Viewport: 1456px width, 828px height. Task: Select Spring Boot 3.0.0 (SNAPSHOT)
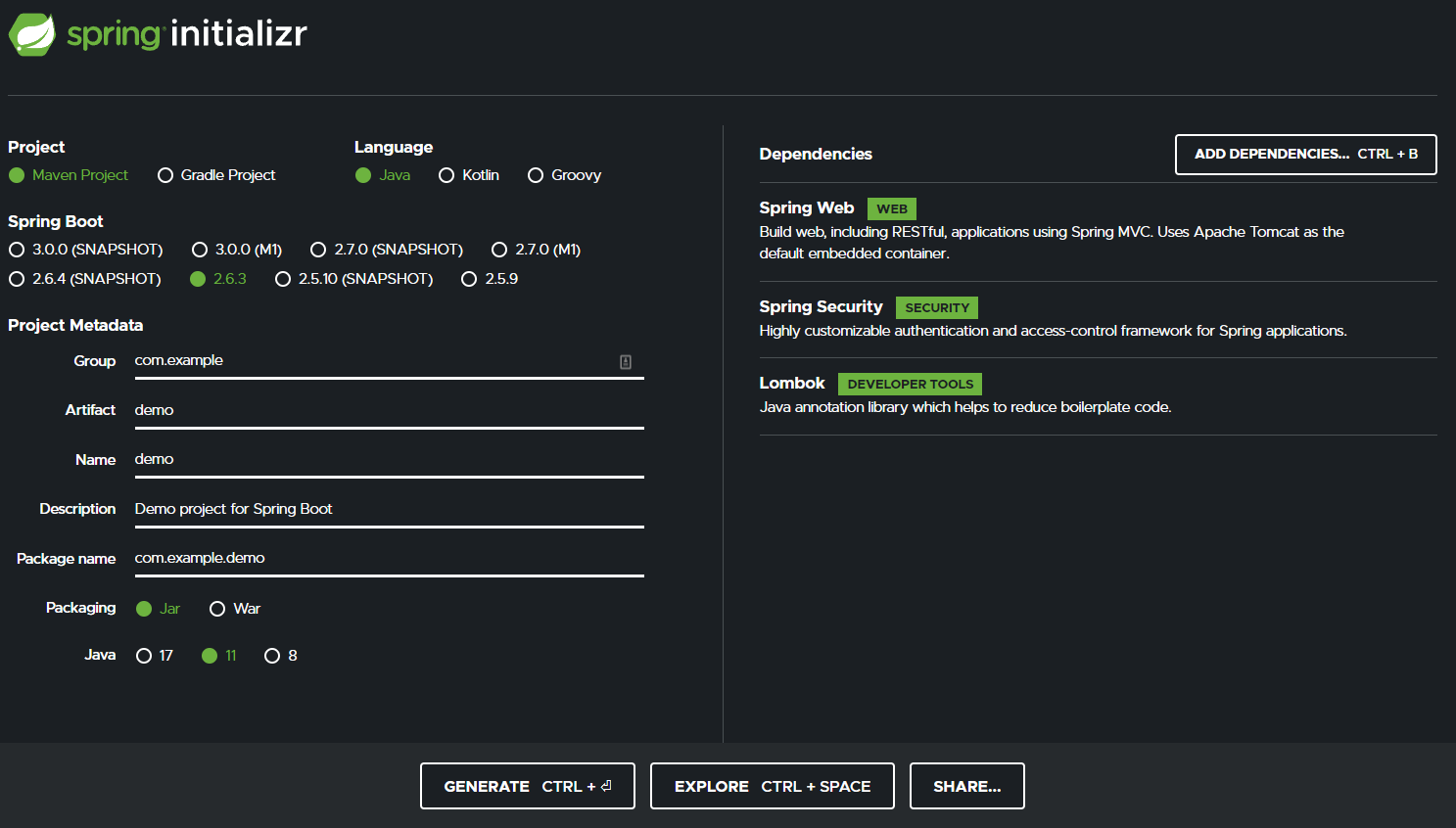tap(86, 250)
